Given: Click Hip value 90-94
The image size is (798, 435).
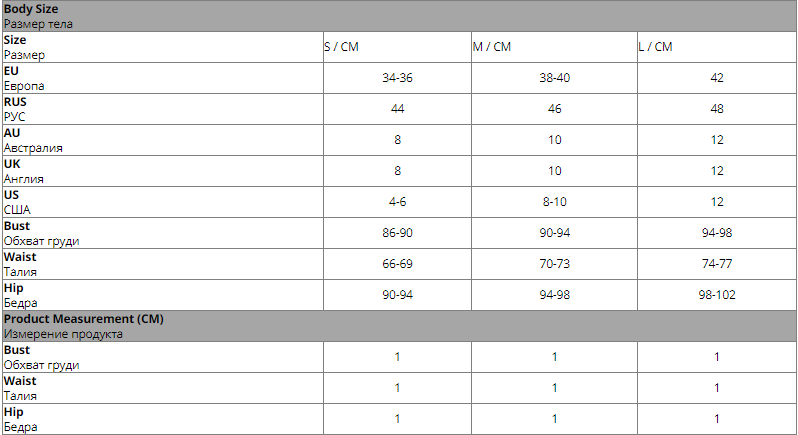Looking at the screenshot, I should coord(397,296).
